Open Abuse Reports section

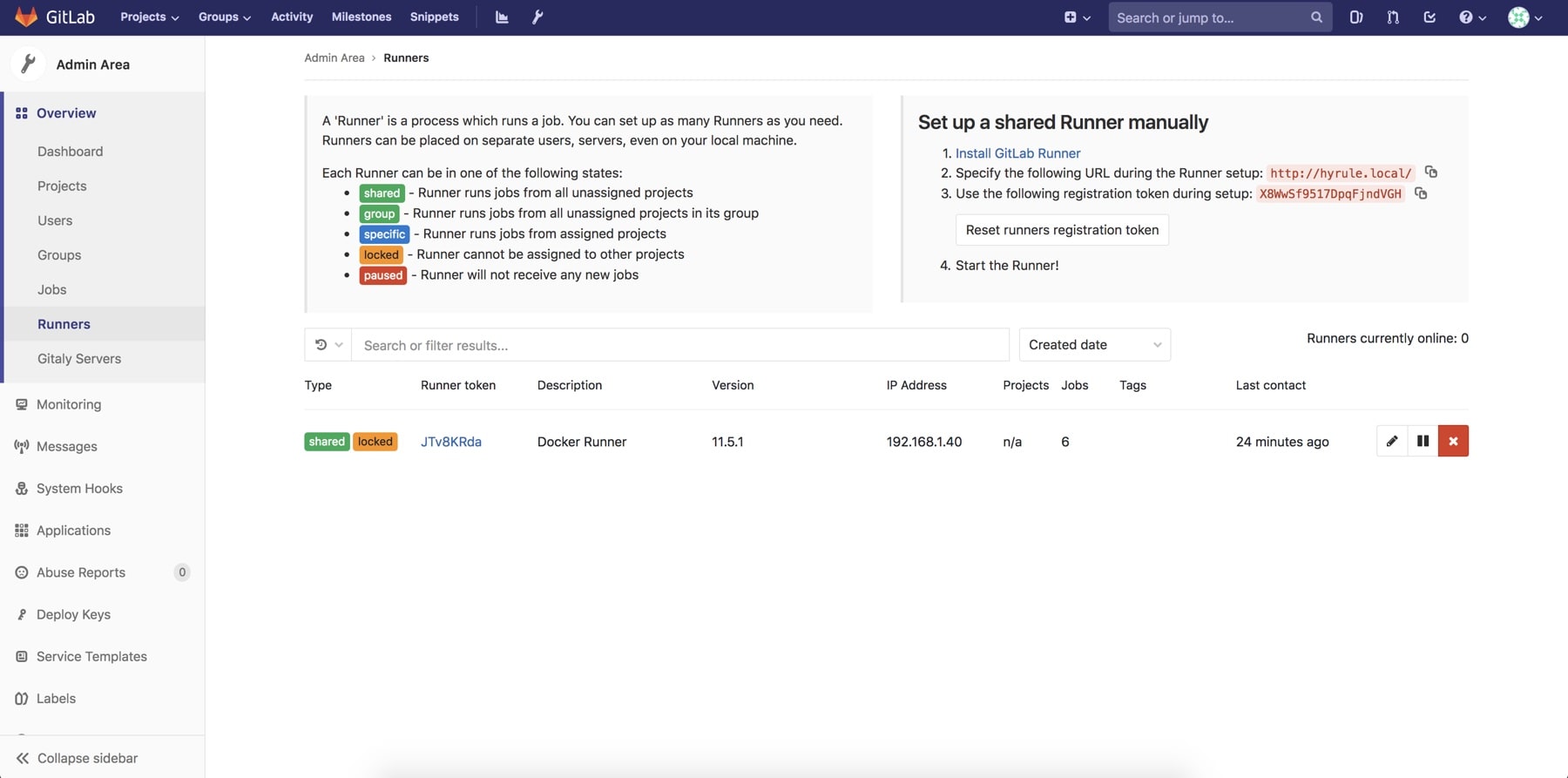pyautogui.click(x=81, y=572)
